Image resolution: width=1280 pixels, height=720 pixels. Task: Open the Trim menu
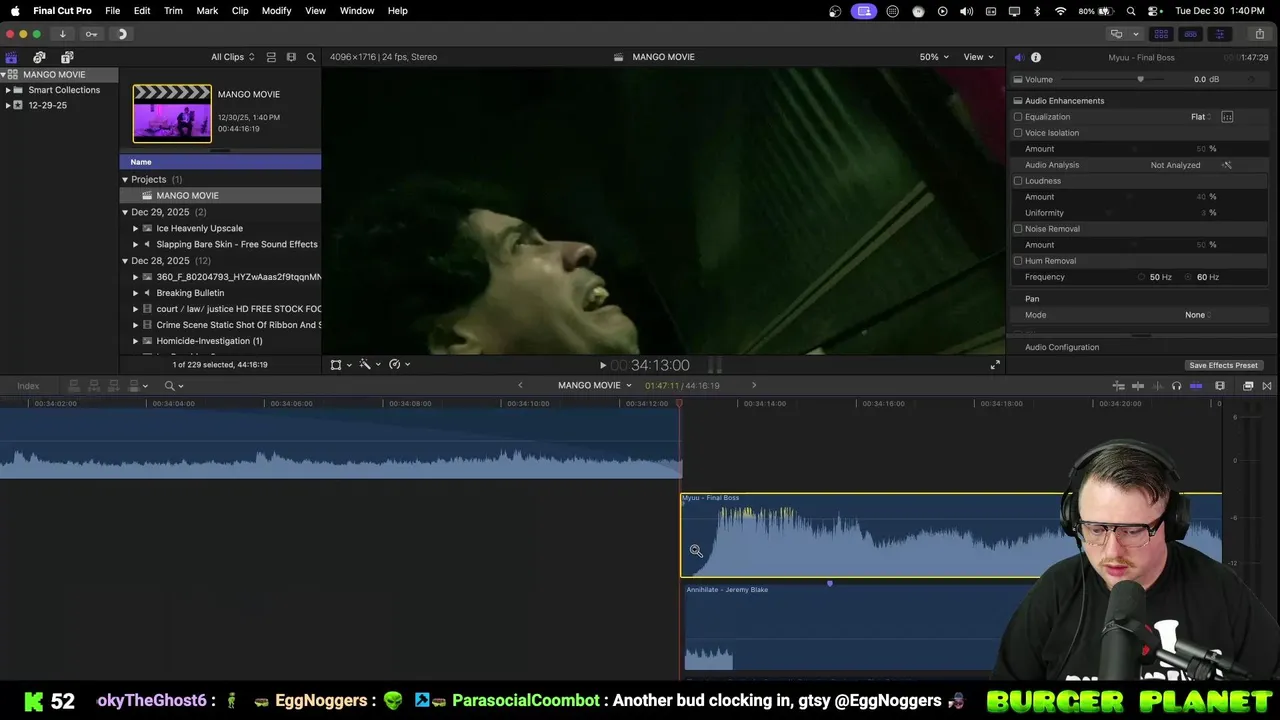[x=173, y=11]
